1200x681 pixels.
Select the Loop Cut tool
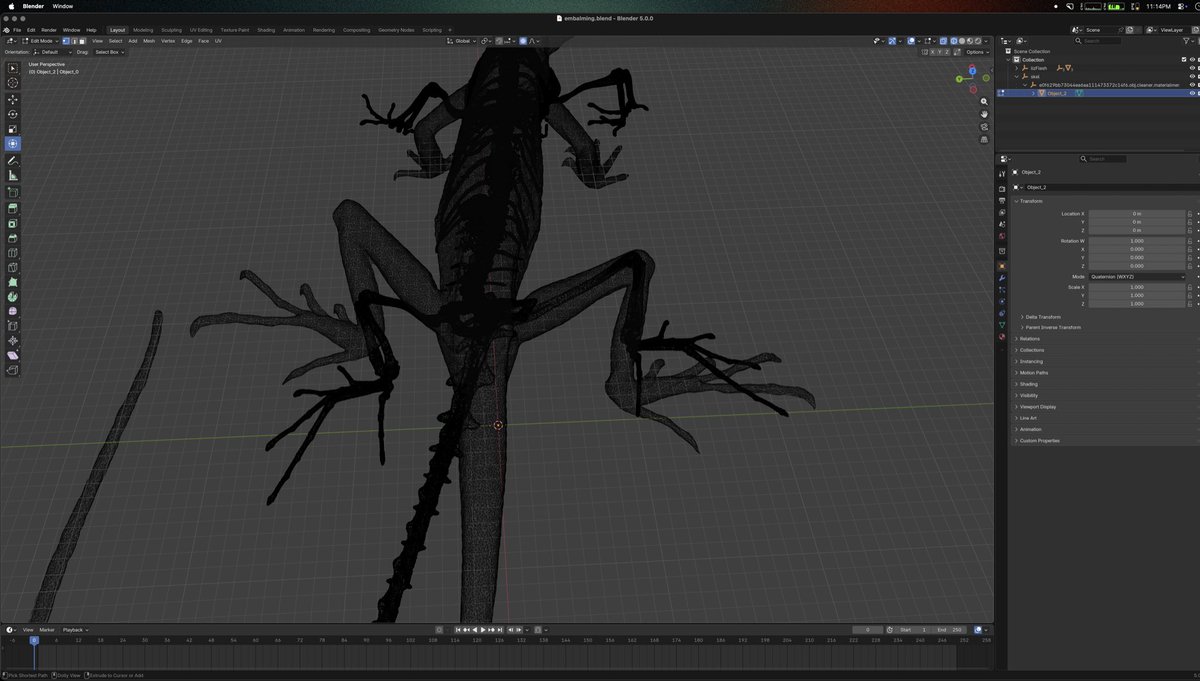point(13,253)
